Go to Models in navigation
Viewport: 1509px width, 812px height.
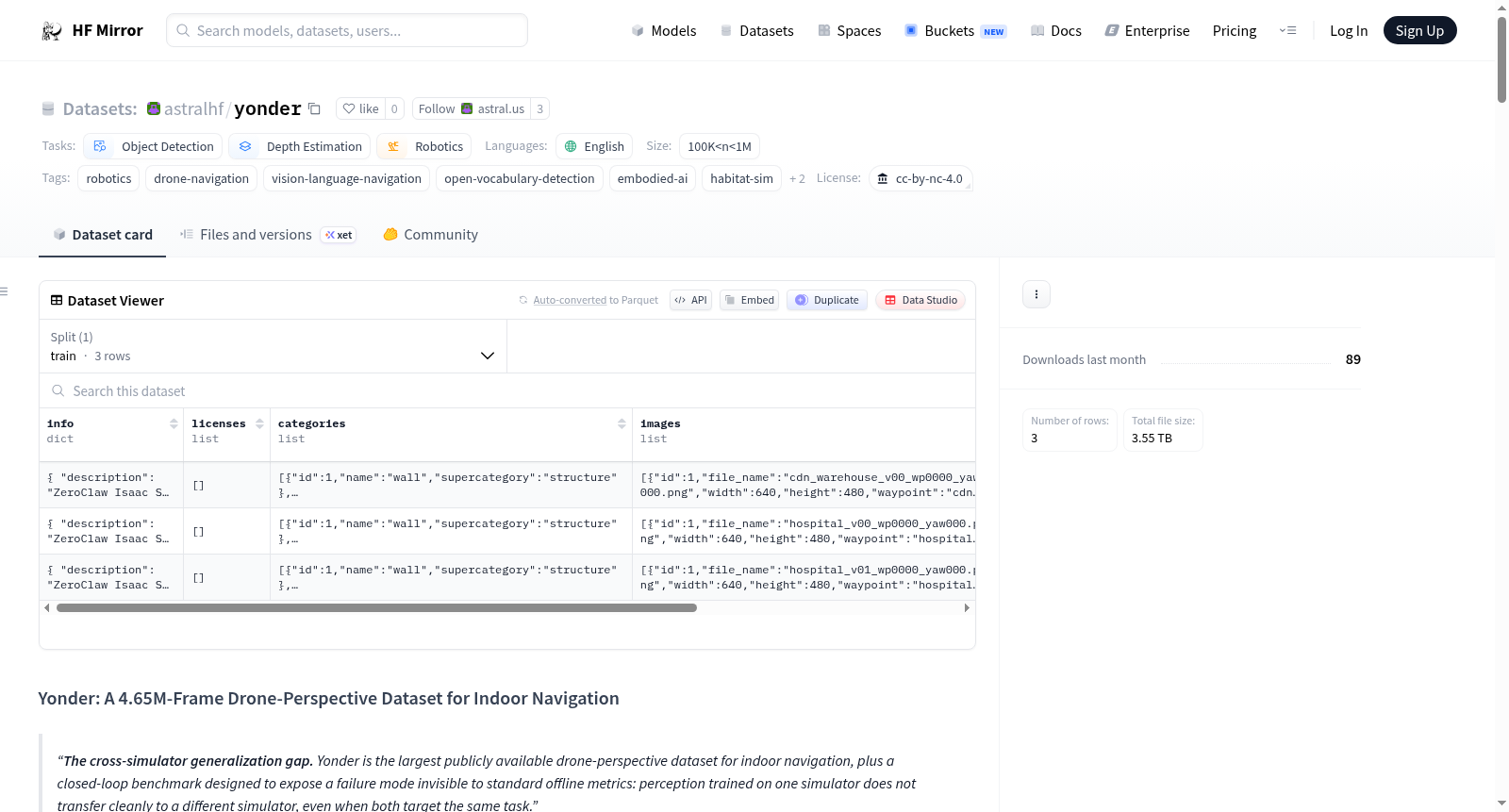(664, 31)
